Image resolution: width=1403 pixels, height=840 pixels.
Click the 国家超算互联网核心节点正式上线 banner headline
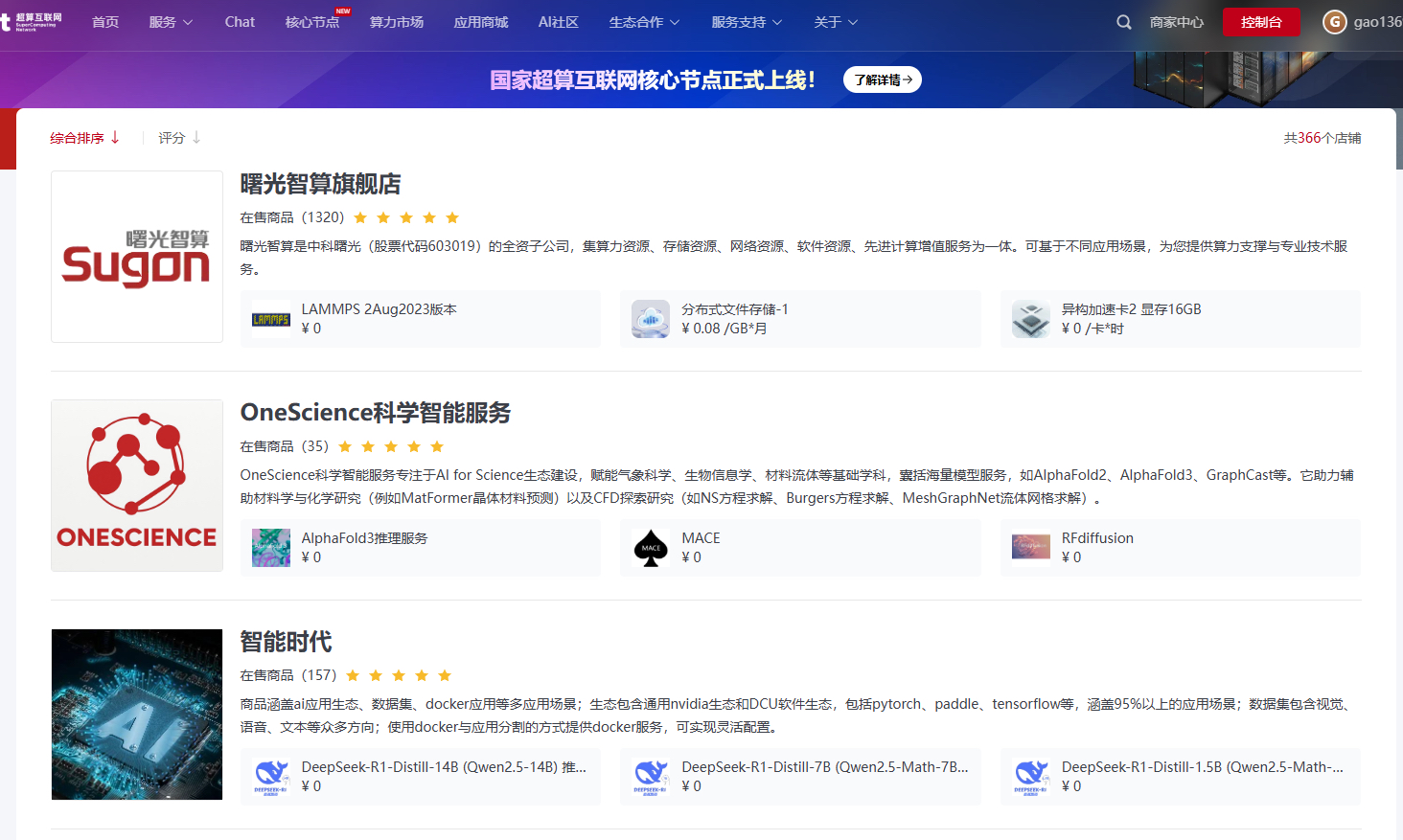653,79
